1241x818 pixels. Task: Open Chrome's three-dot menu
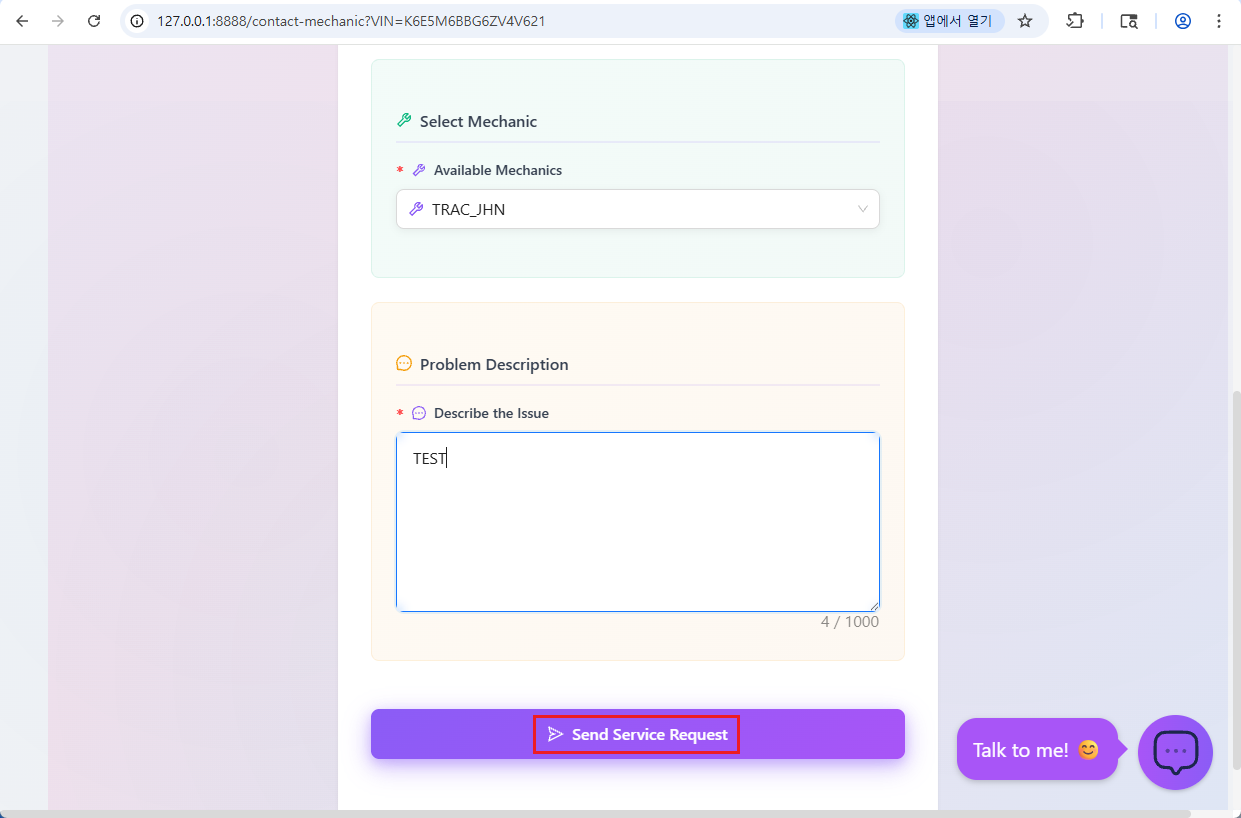pyautogui.click(x=1219, y=21)
